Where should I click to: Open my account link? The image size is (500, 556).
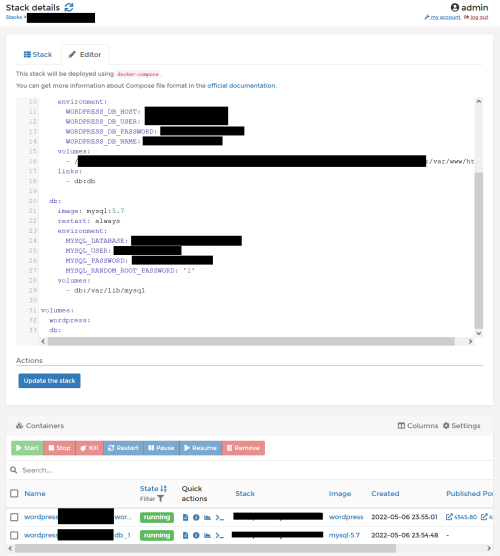443,17
